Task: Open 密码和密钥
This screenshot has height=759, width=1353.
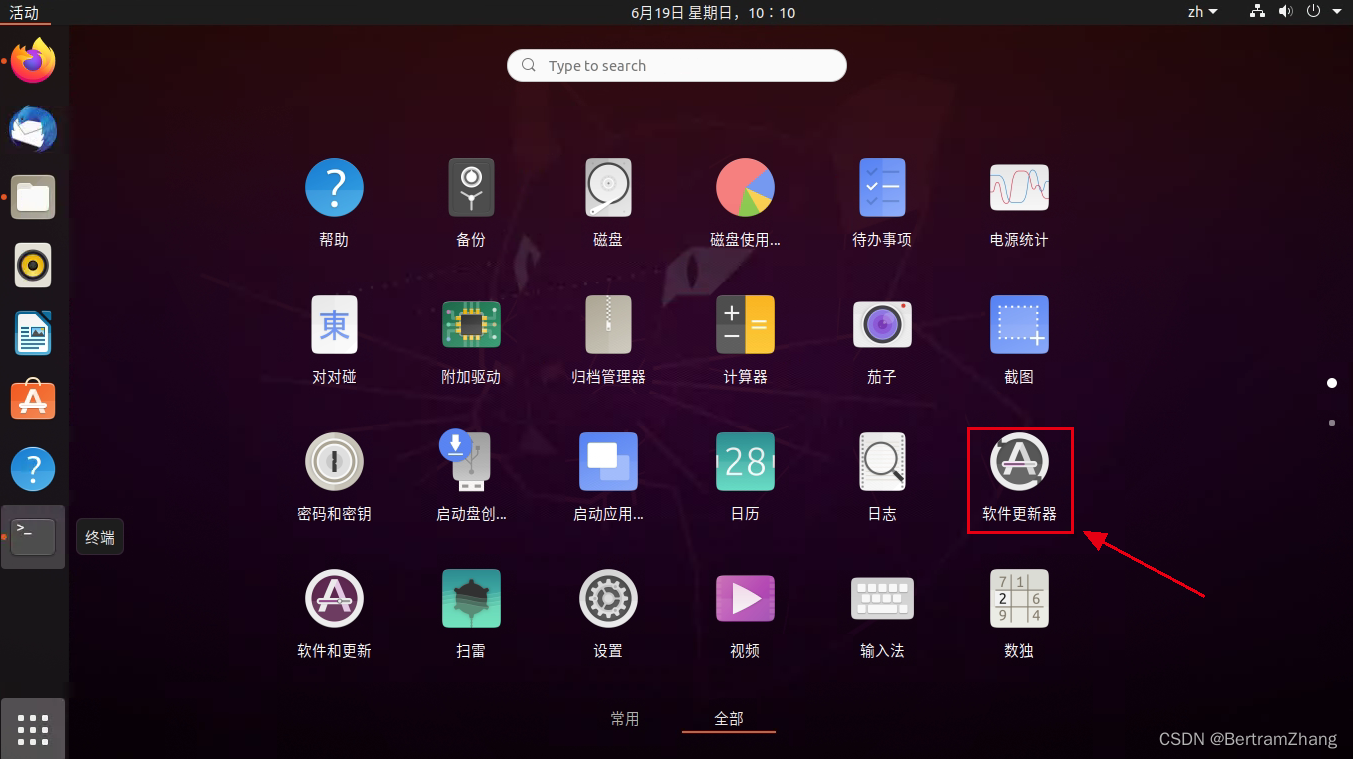Action: [x=334, y=478]
